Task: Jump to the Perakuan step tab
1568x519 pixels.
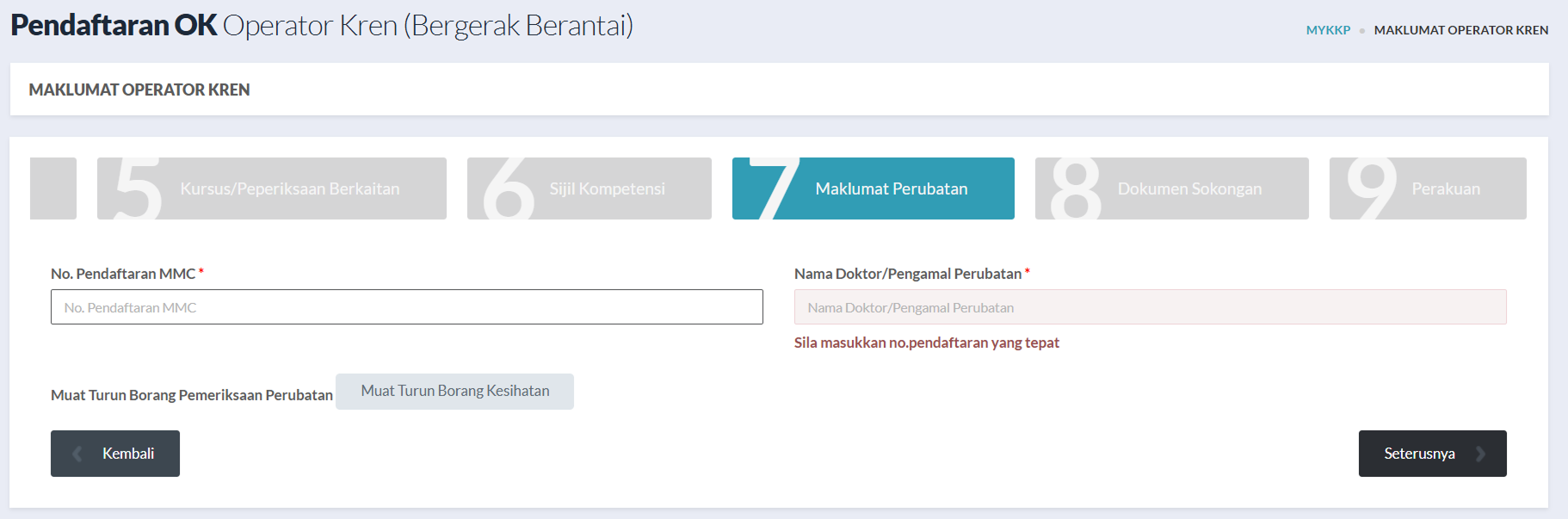Action: pyautogui.click(x=1446, y=188)
